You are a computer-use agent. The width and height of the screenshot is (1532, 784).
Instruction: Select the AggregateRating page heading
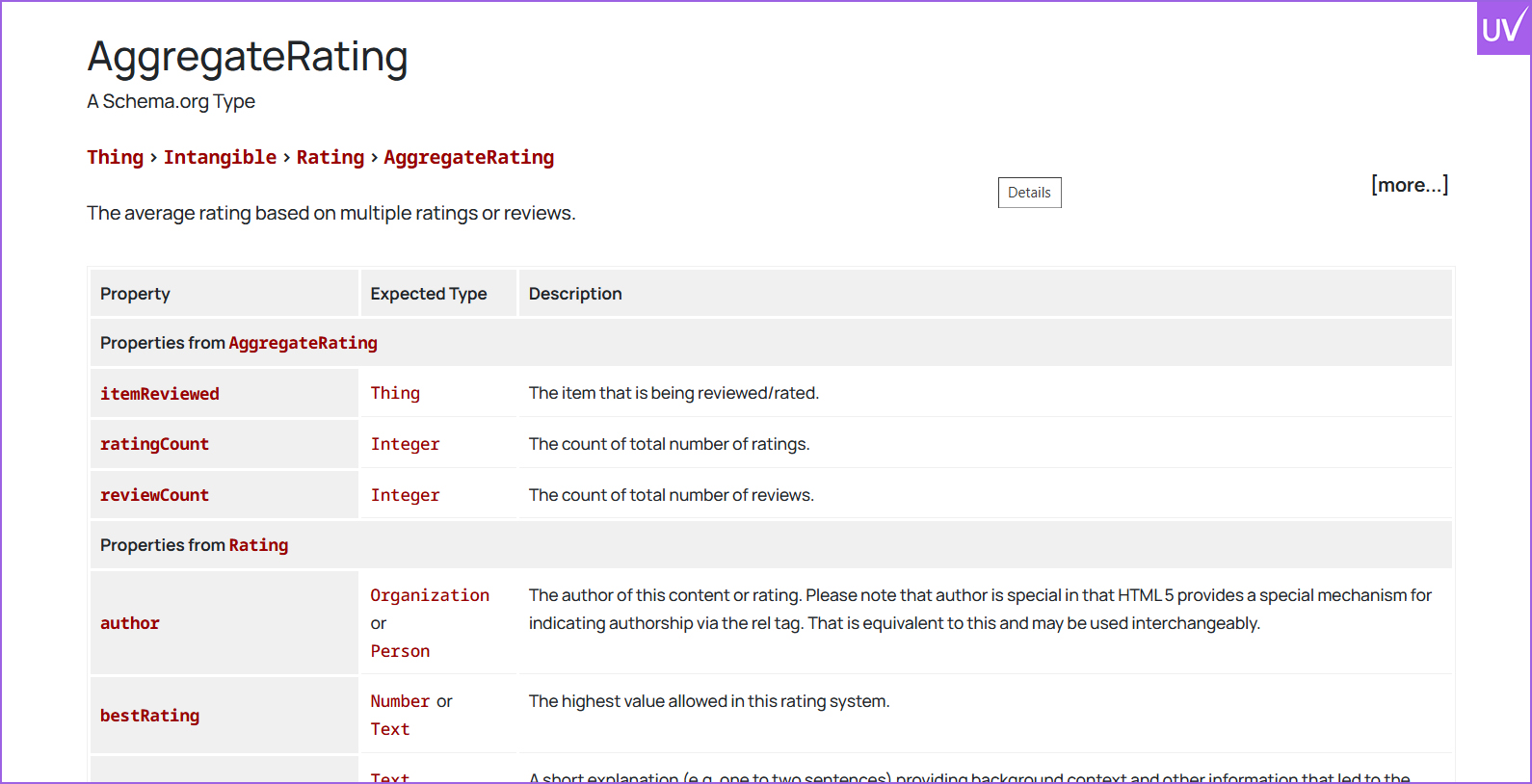point(248,57)
